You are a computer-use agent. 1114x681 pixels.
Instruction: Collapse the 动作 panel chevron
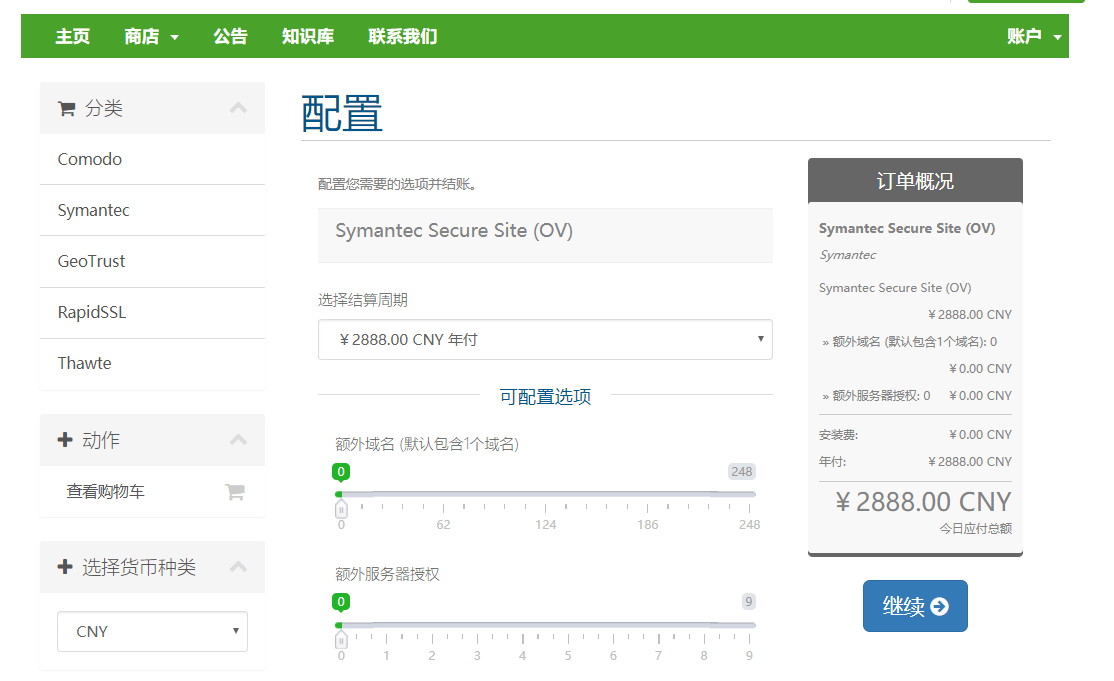pos(238,440)
